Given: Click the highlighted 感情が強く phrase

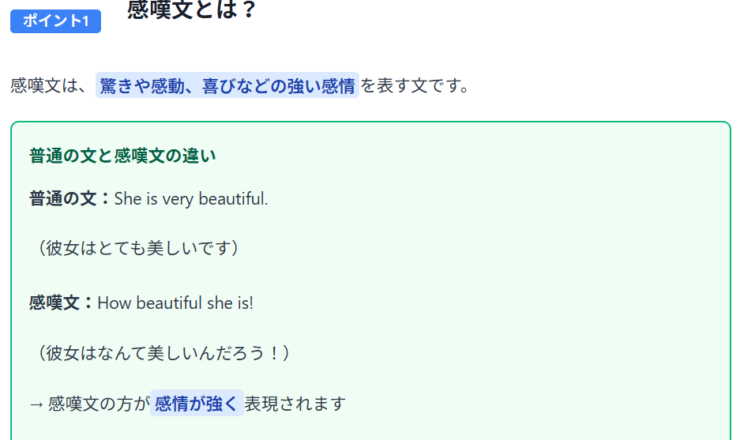Looking at the screenshot, I should click(x=196, y=404).
